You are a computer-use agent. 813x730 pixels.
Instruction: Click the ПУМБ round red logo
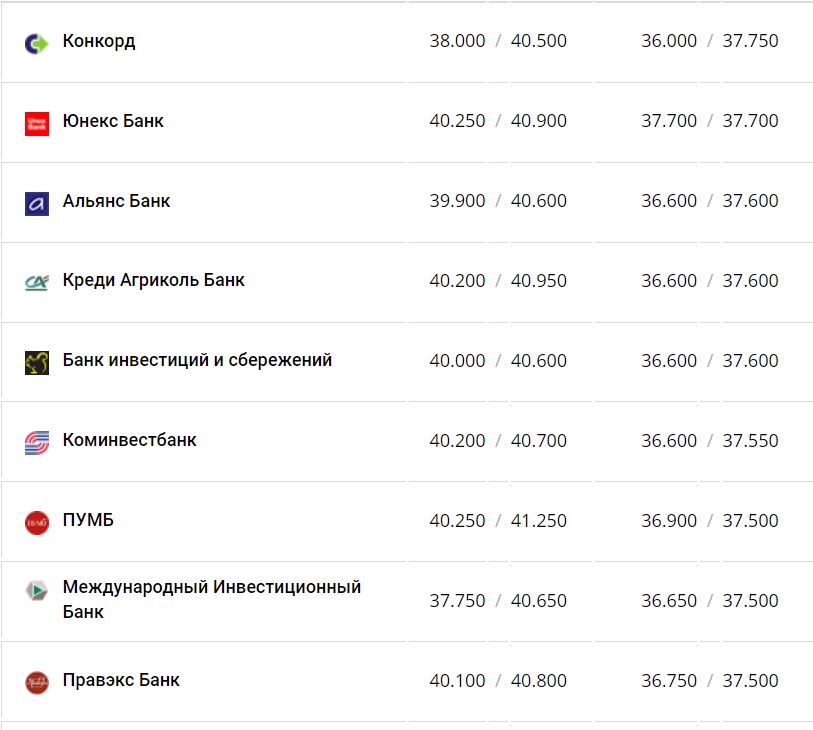[x=37, y=522]
